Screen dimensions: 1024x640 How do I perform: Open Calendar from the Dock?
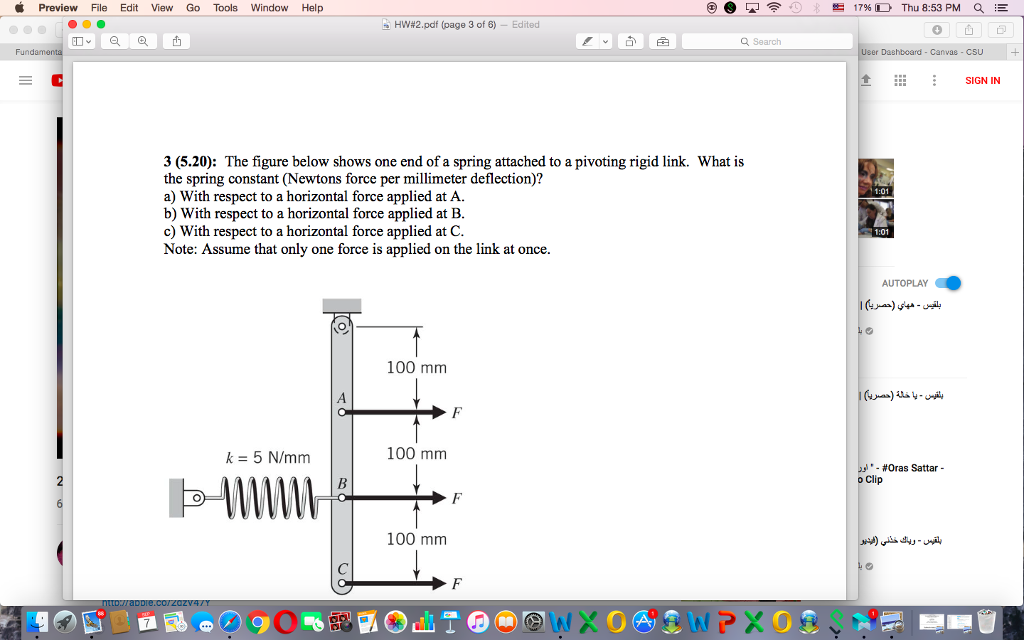click(146, 622)
